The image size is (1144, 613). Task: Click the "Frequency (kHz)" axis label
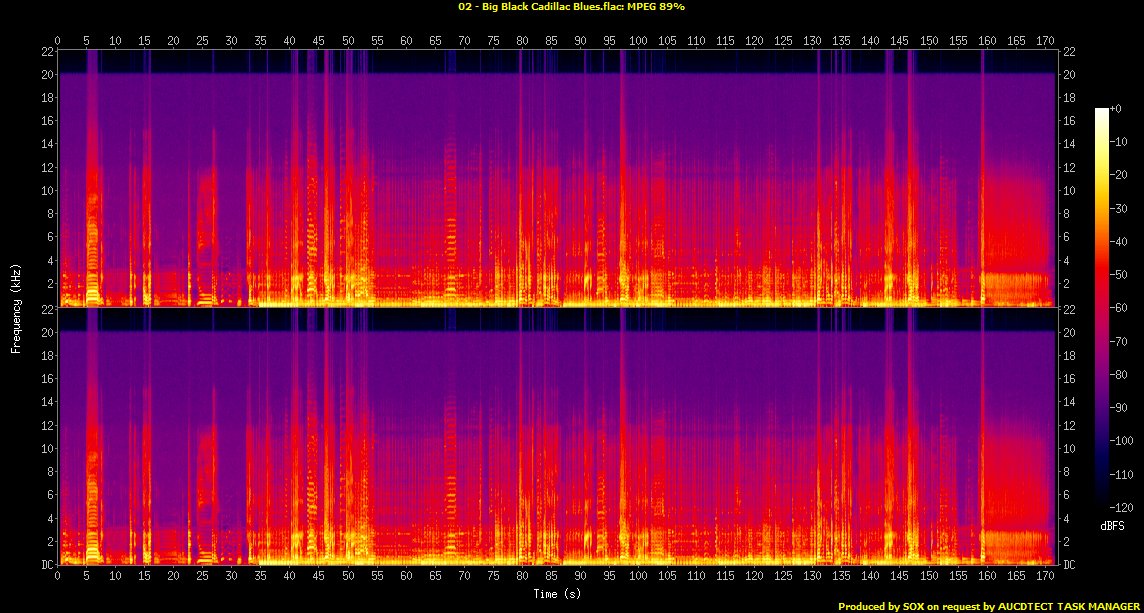pos(15,307)
